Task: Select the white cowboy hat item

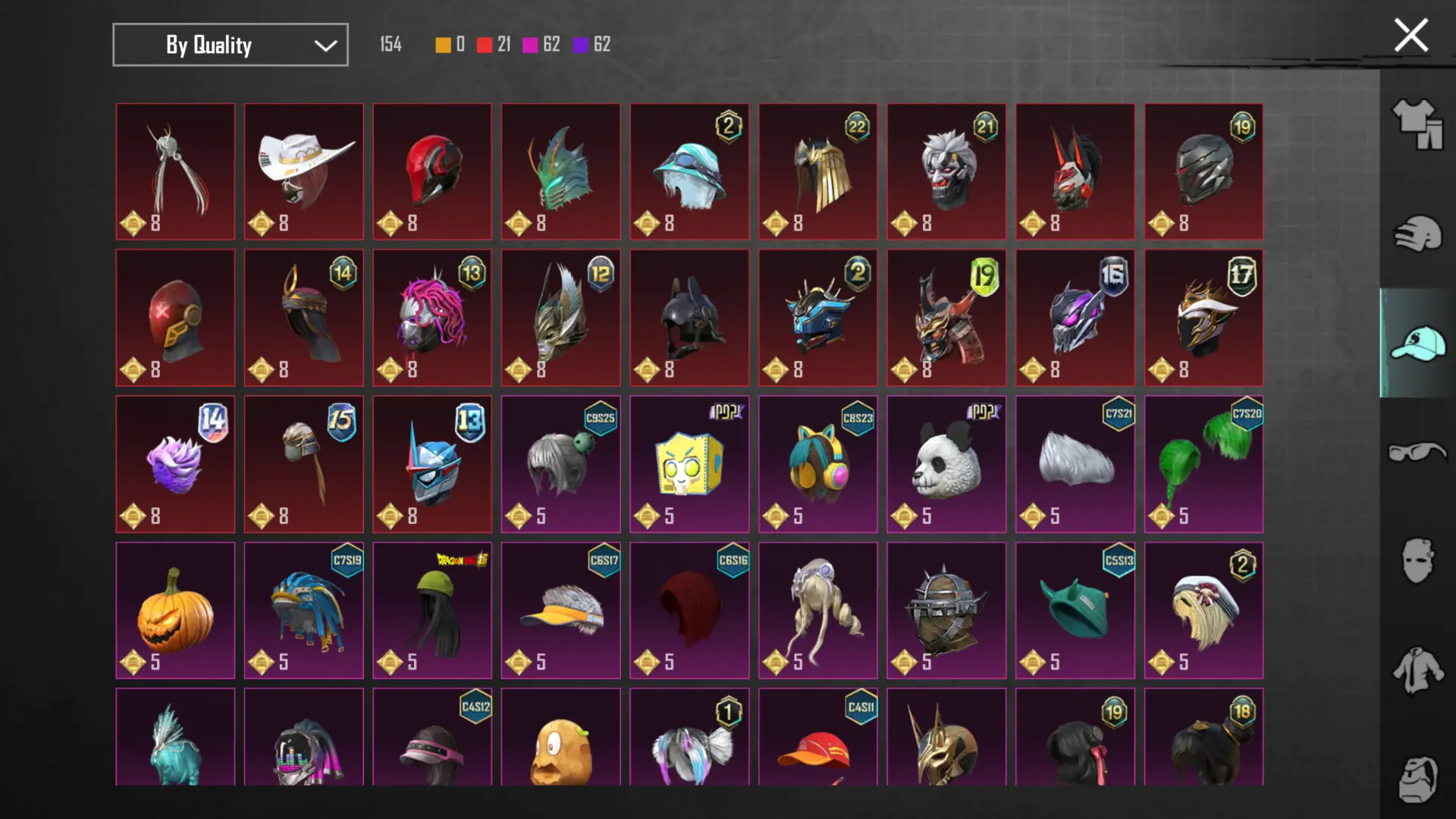Action: click(x=303, y=171)
